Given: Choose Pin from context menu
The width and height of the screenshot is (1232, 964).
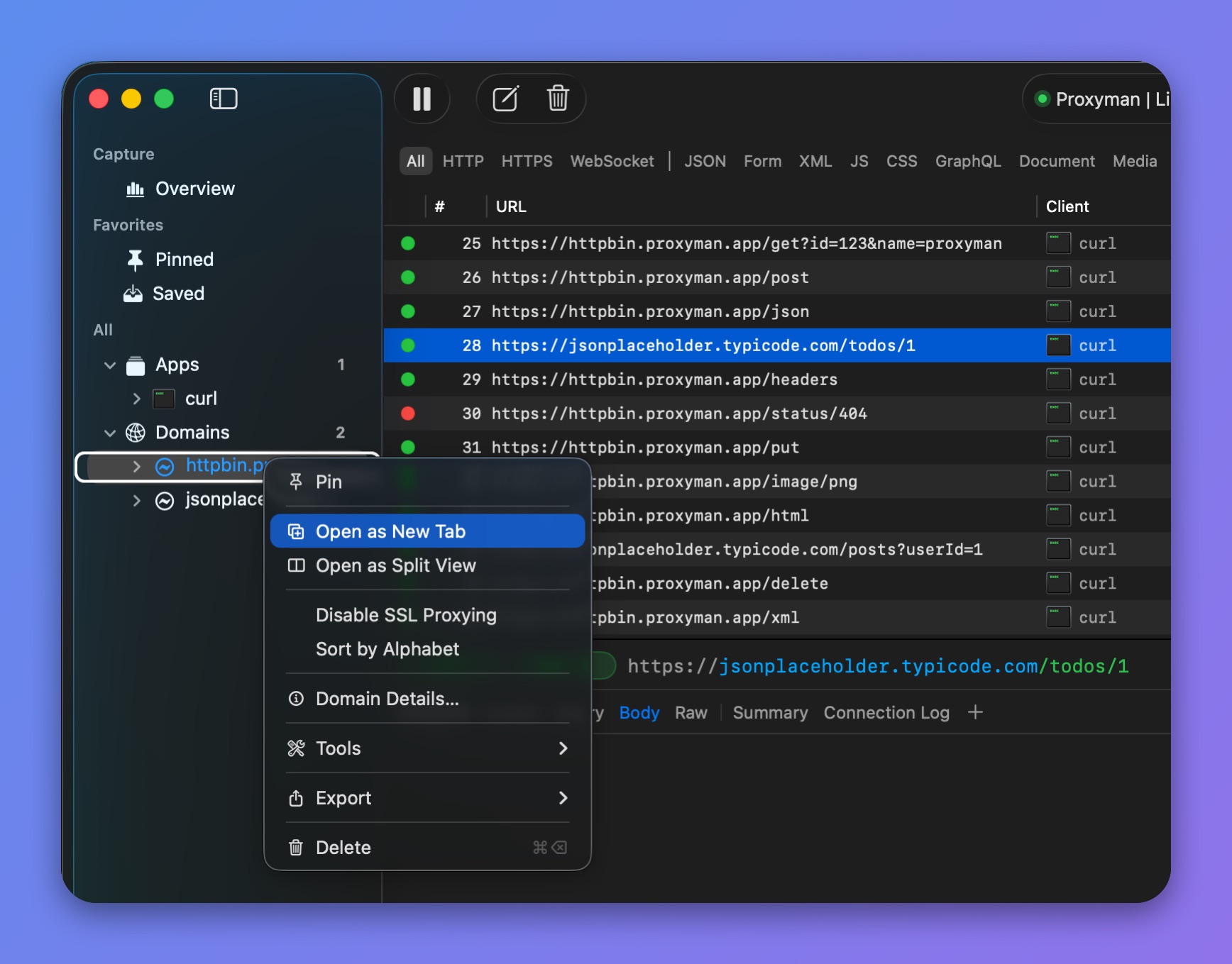Looking at the screenshot, I should tap(427, 482).
